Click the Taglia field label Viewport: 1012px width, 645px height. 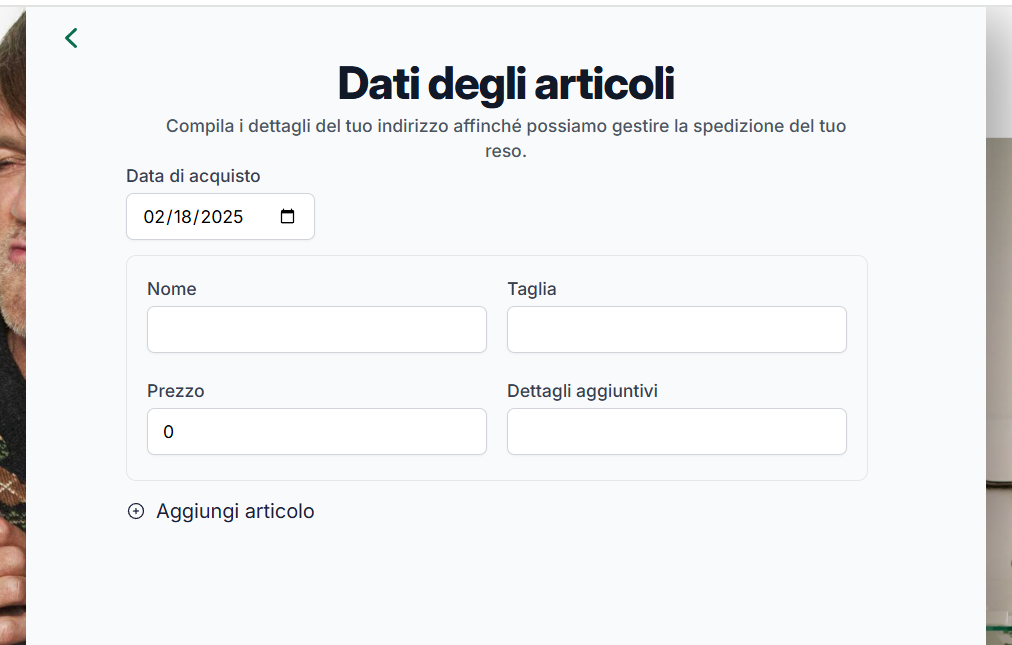[x=532, y=289]
